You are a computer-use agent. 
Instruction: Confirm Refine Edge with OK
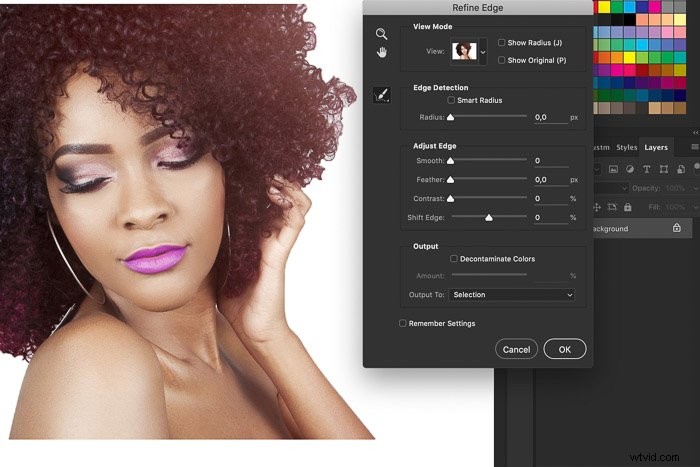pos(565,349)
